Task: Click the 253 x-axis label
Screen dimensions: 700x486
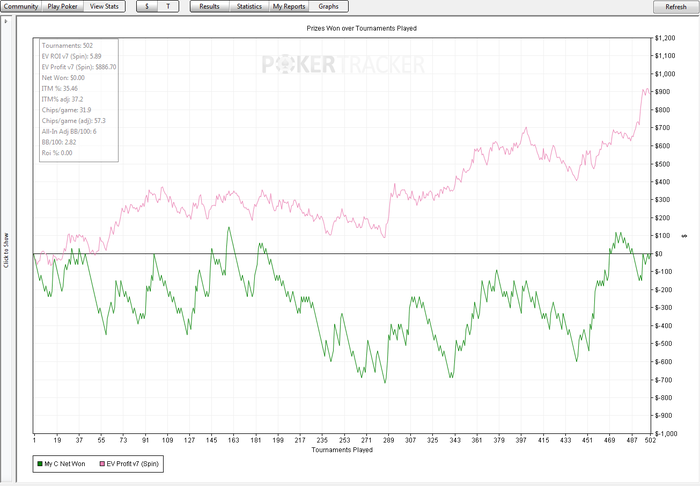Action: tap(344, 440)
